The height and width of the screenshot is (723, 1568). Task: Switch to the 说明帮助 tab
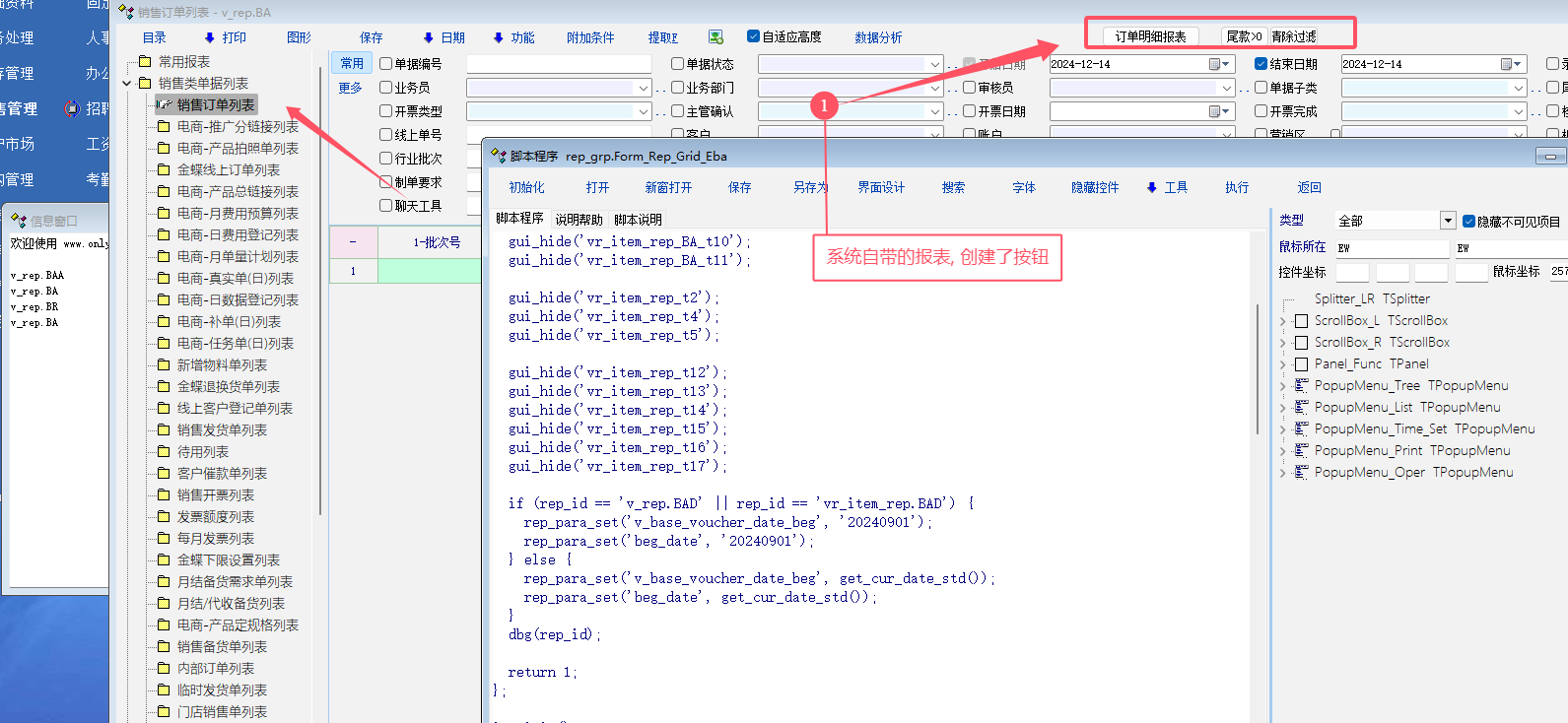point(579,220)
